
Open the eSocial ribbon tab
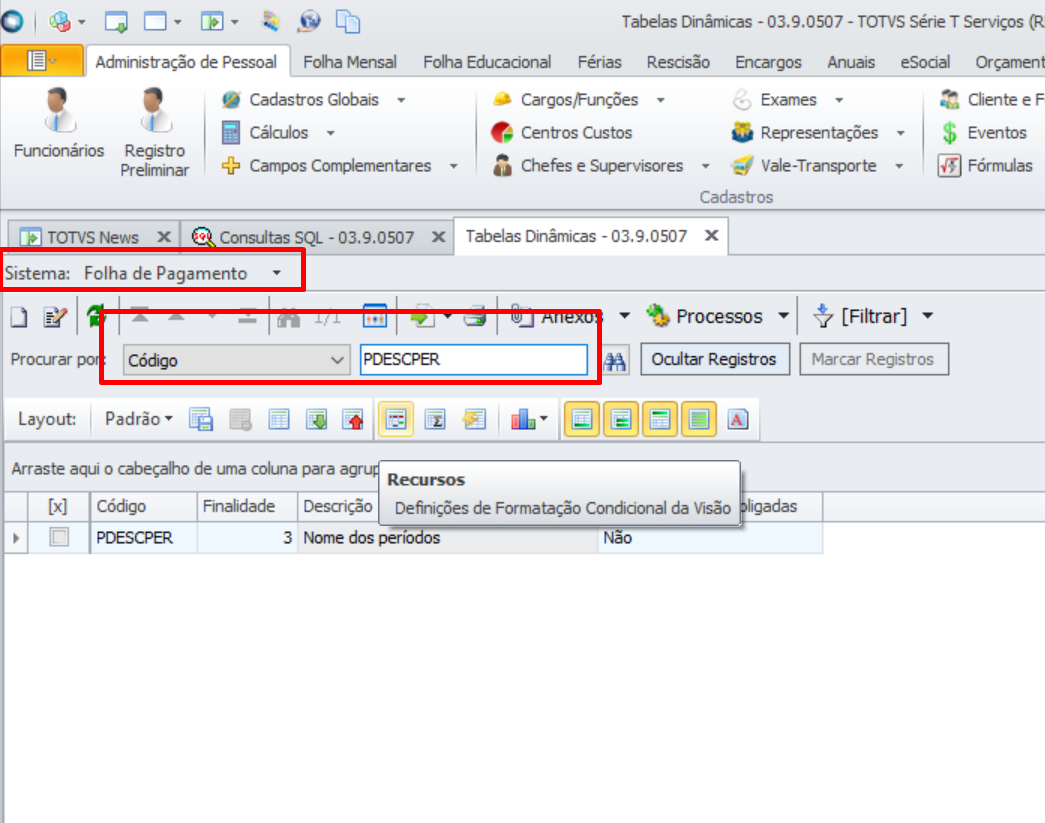tap(925, 62)
